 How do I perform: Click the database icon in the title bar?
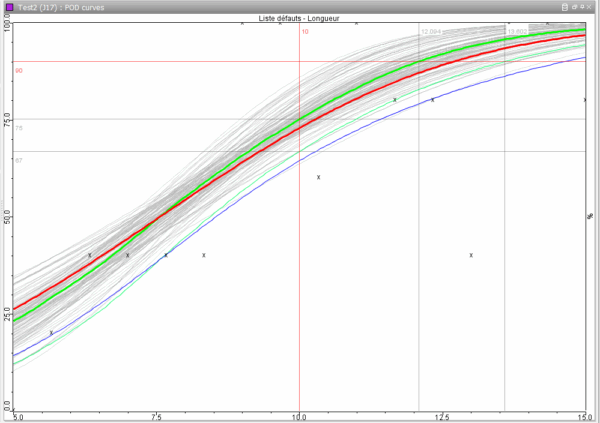[564, 7]
